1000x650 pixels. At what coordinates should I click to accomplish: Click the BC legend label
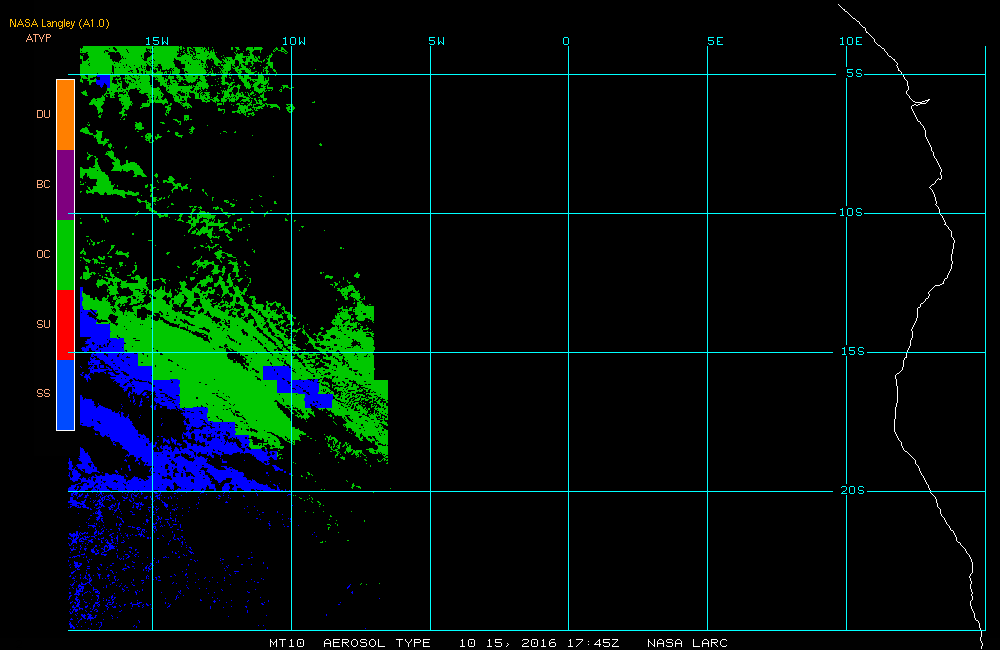point(43,184)
